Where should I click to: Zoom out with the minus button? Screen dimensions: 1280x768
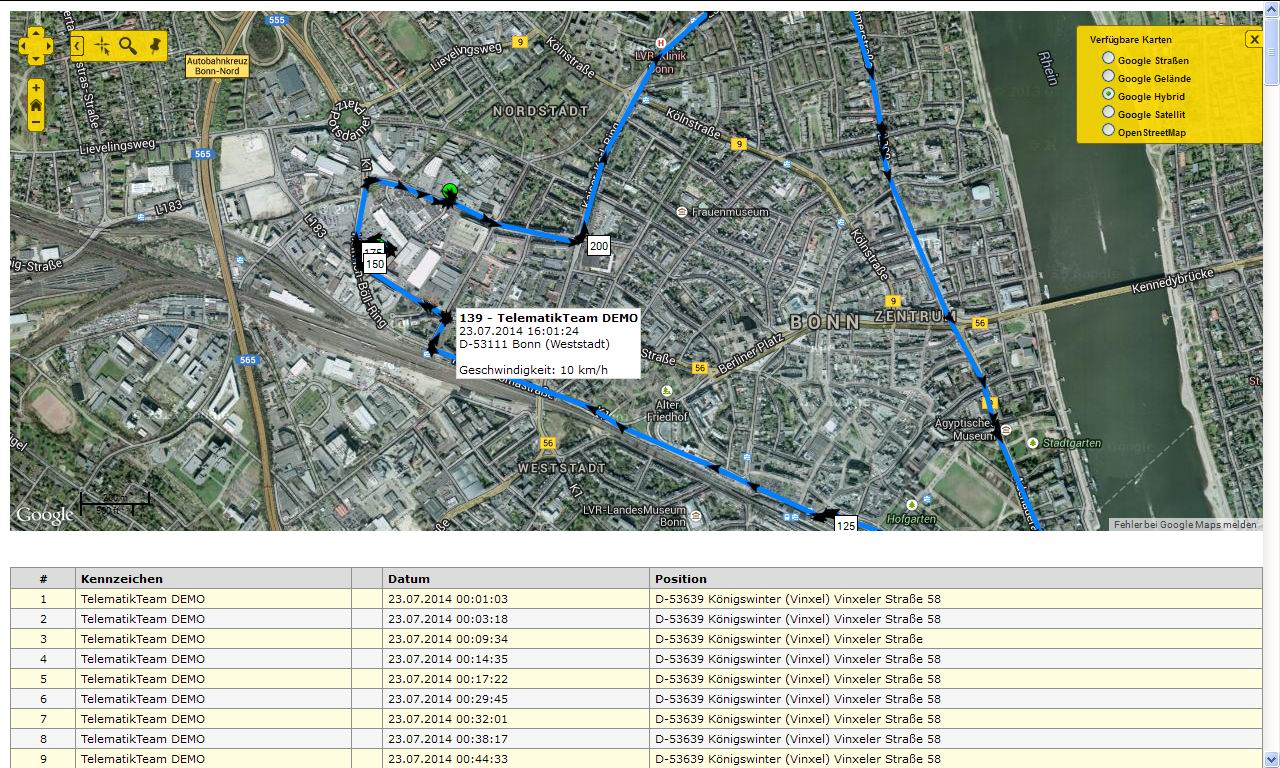(36, 122)
